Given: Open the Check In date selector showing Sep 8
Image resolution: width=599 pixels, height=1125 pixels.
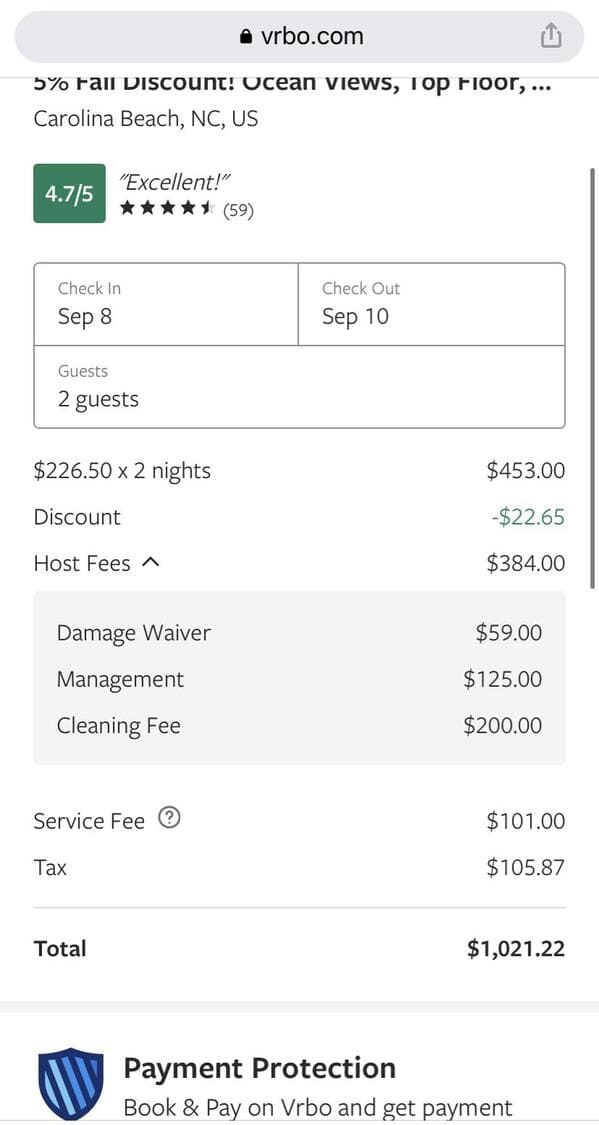Looking at the screenshot, I should click(165, 303).
